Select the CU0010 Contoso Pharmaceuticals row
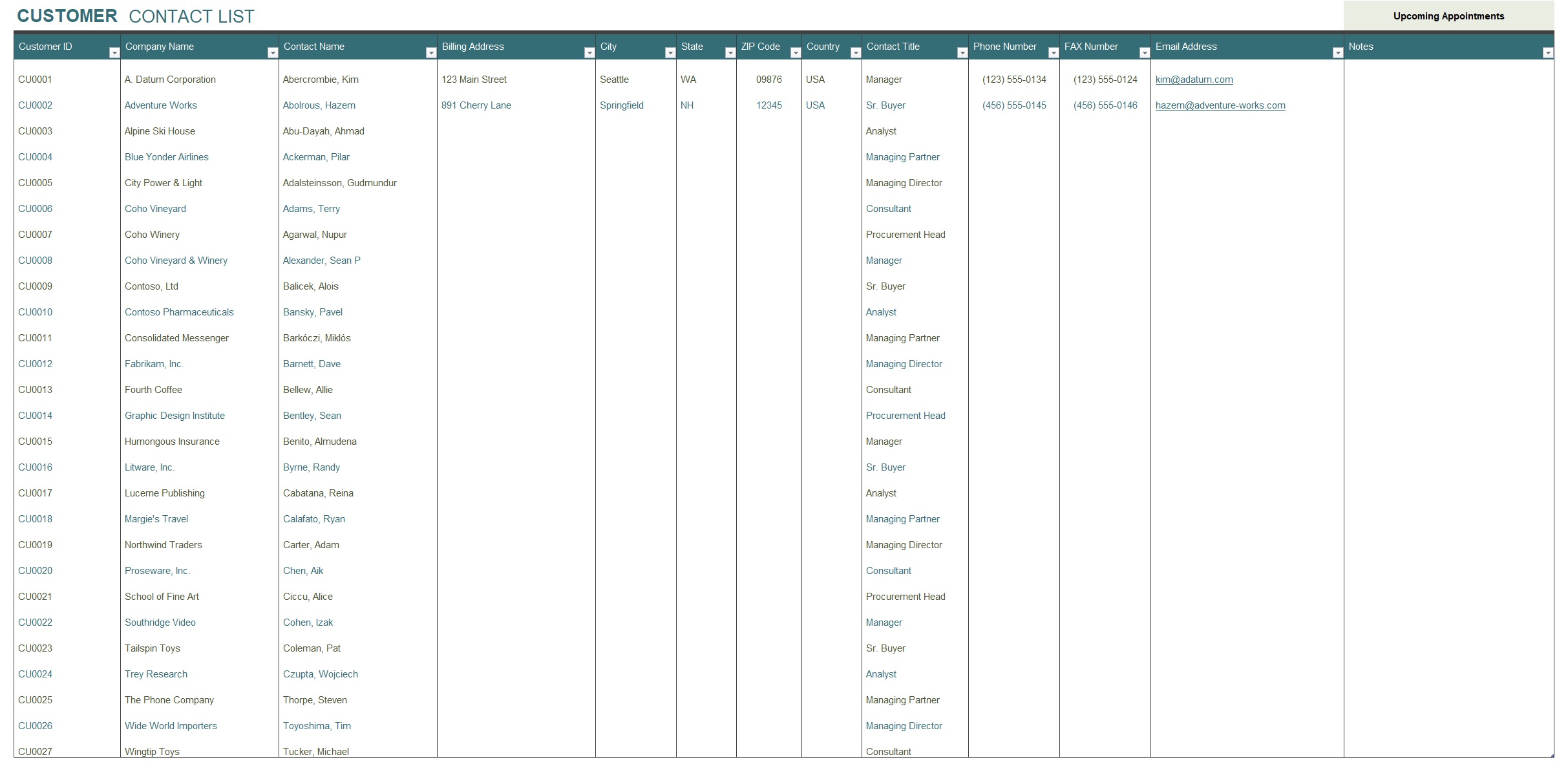Image resolution: width=1568 pixels, height=777 pixels. (400, 311)
